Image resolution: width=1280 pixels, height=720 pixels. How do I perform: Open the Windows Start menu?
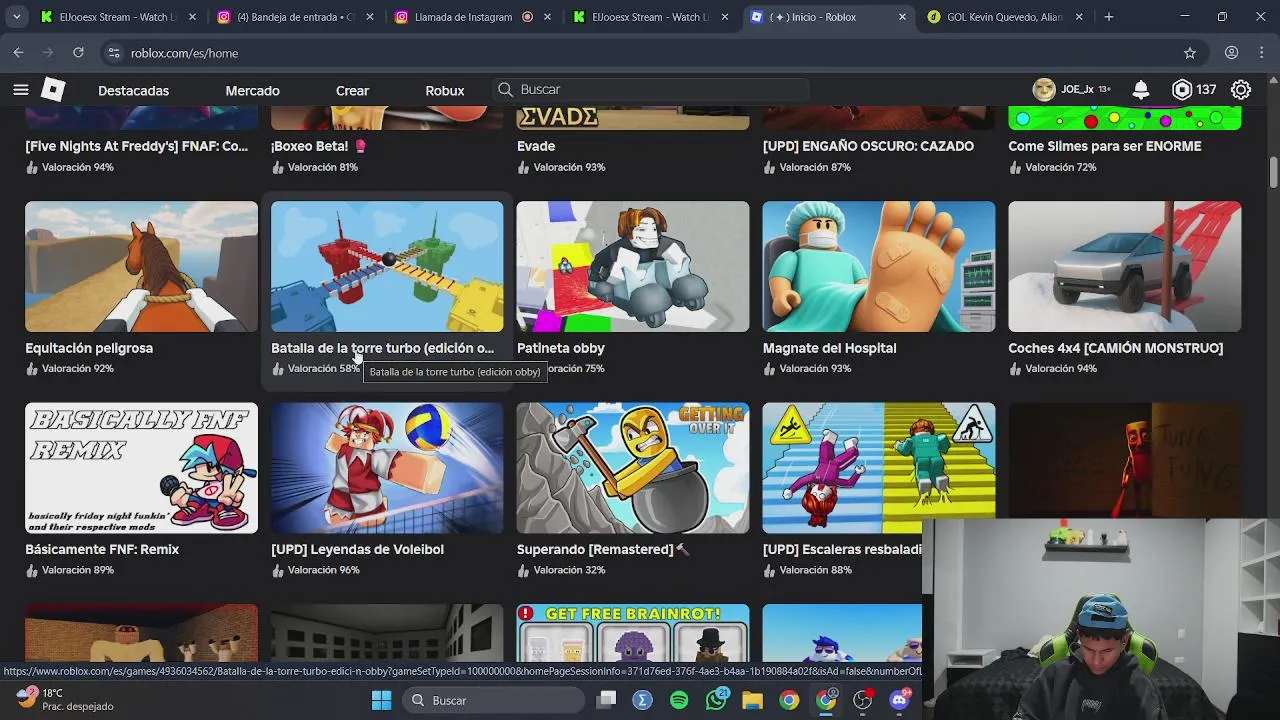[x=381, y=700]
